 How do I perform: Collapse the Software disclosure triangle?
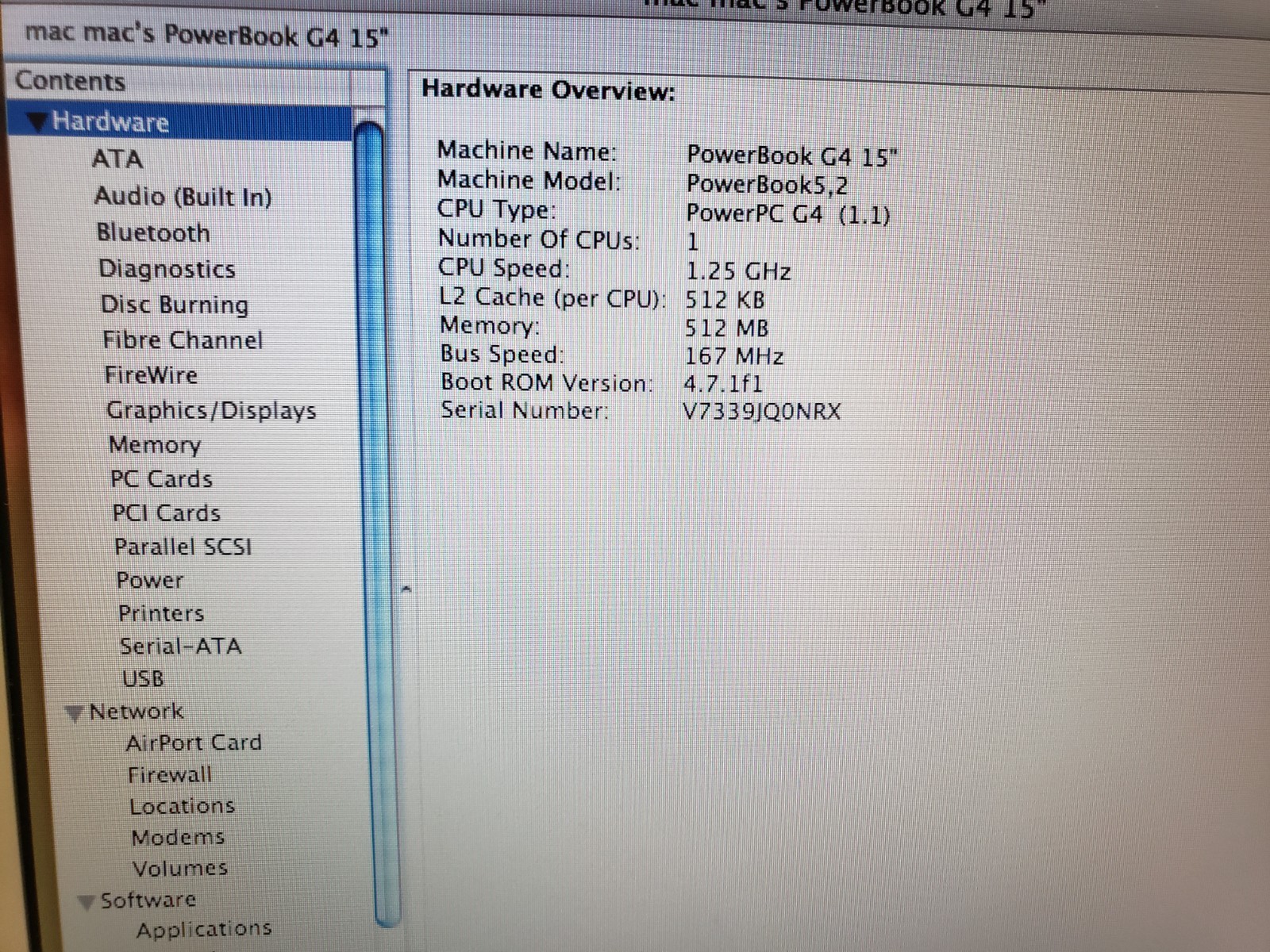tap(87, 902)
